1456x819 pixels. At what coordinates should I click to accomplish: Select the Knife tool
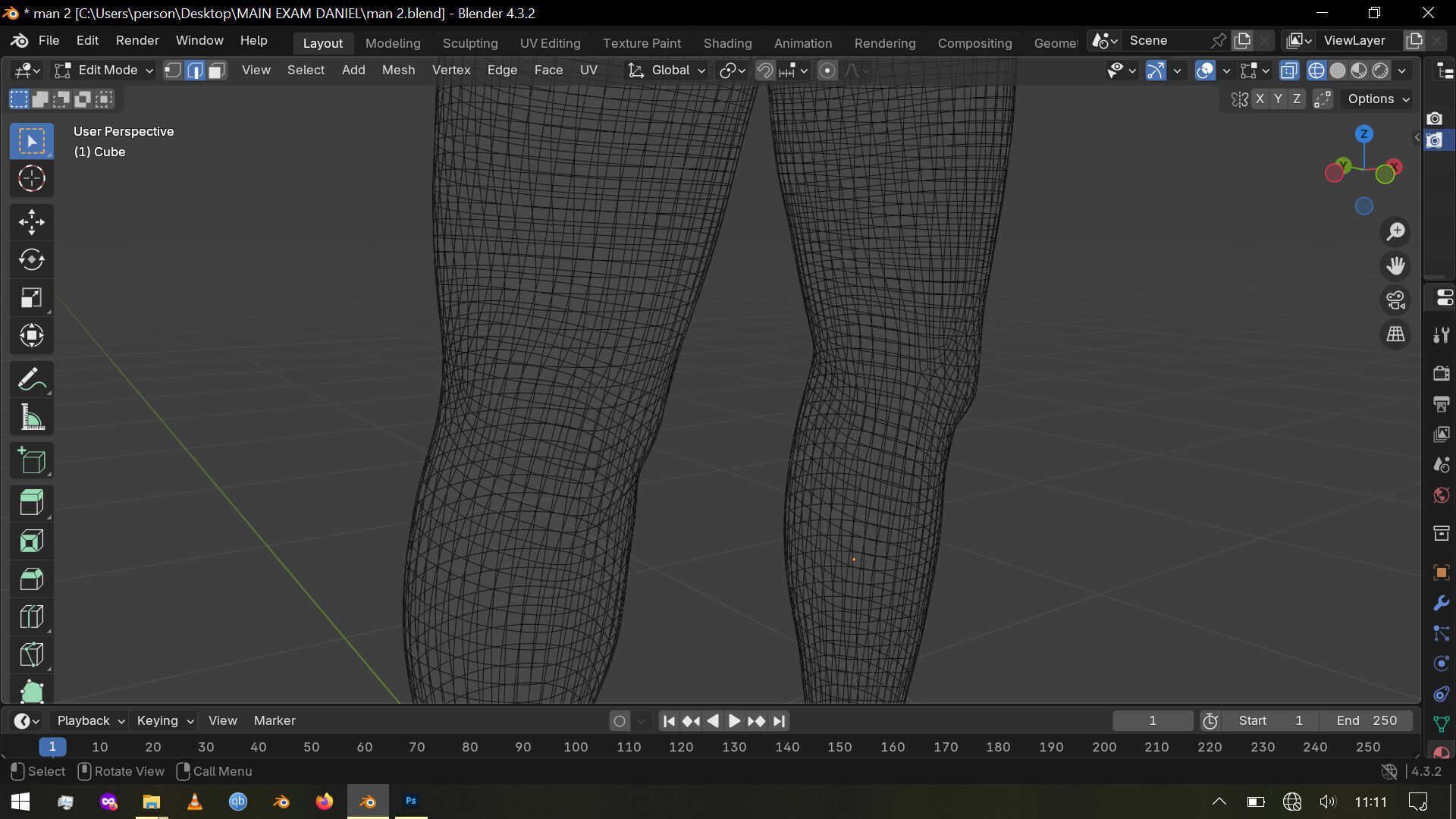[x=31, y=654]
